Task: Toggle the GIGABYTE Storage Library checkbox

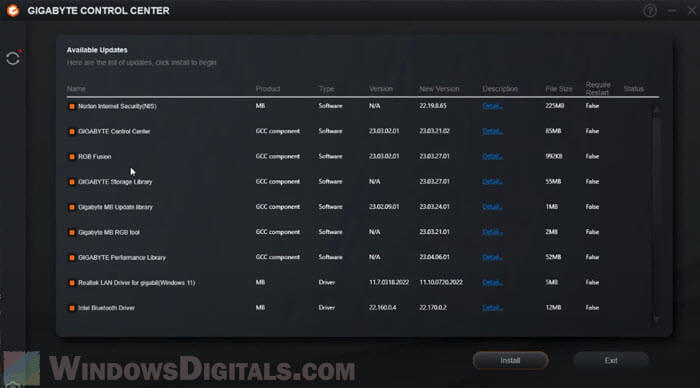Action: 71,182
